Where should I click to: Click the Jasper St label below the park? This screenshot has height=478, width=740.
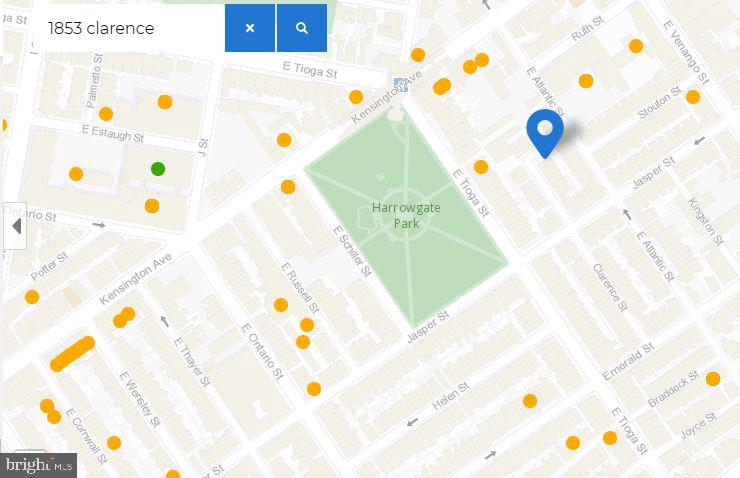click(x=427, y=328)
